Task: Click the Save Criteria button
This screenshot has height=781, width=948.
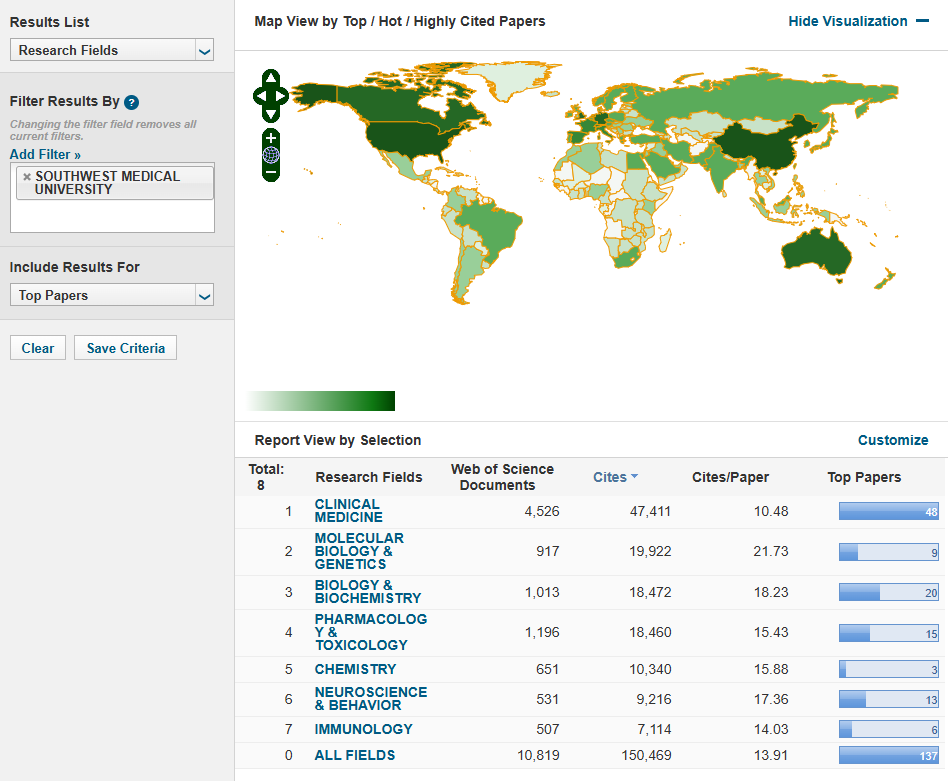Action: [x=125, y=348]
